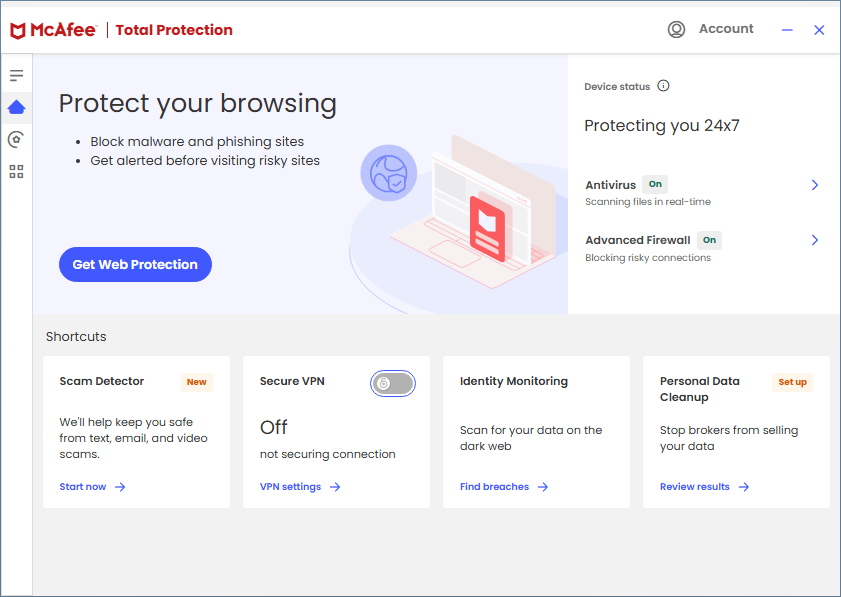Click the Set up badge on Personal Data Cleanup

[792, 382]
